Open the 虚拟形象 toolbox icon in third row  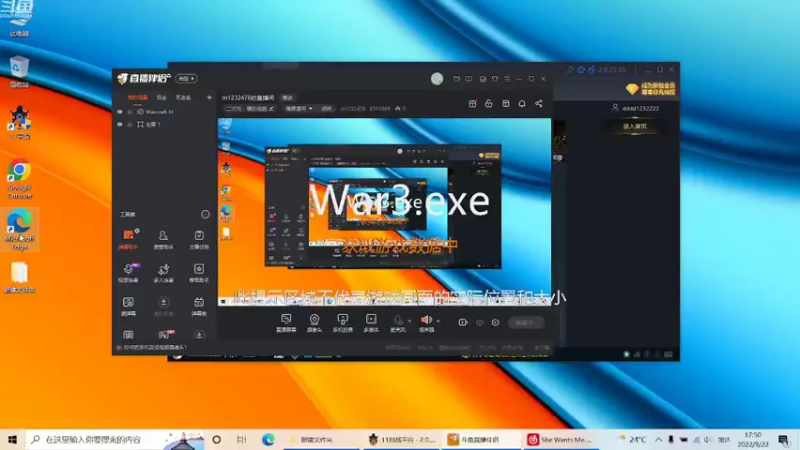[128, 306]
